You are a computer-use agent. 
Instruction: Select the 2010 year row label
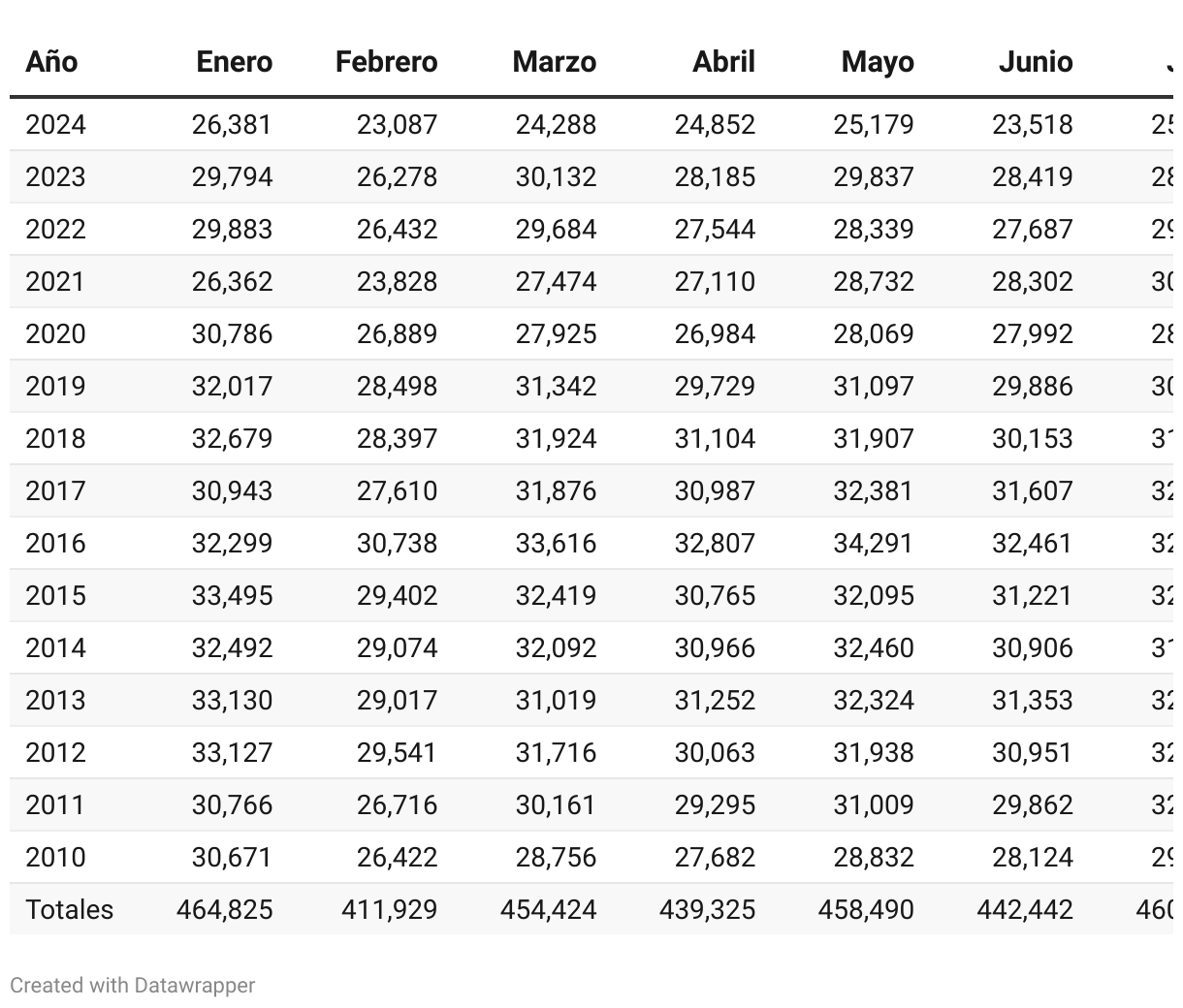pos(55,858)
